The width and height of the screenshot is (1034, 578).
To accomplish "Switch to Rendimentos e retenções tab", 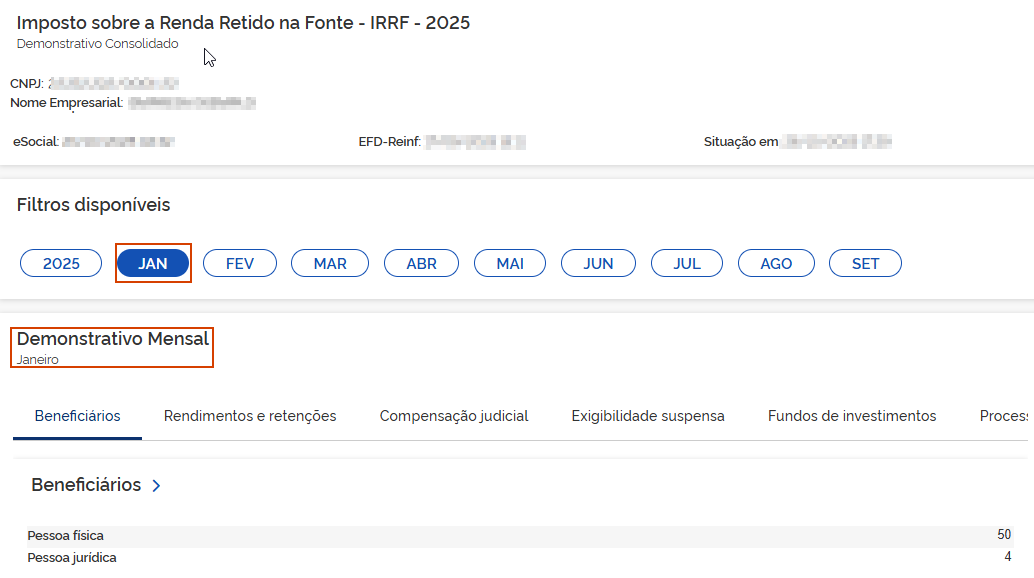I will (250, 416).
